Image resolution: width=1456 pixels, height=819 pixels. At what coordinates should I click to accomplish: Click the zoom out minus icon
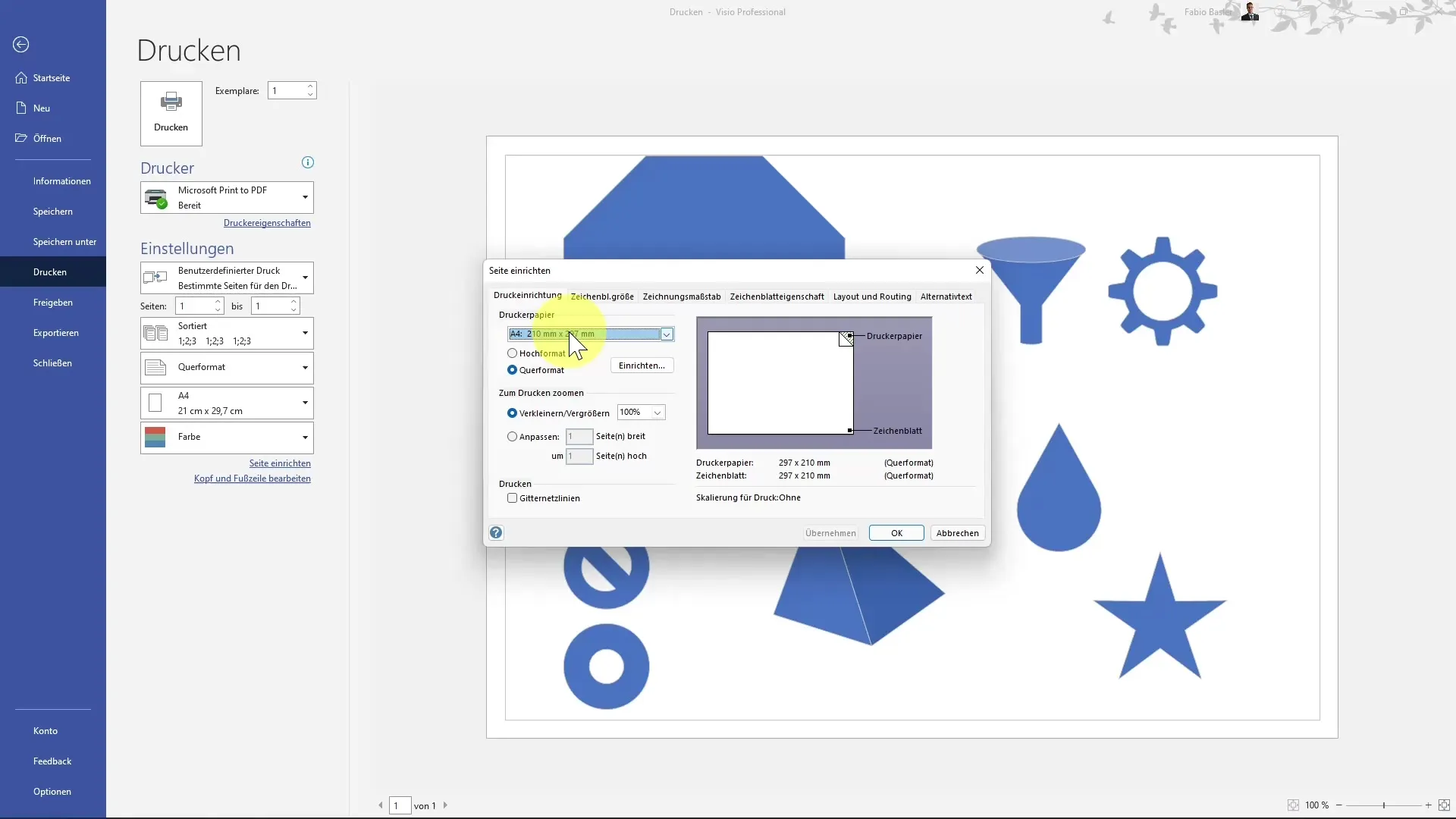(1339, 805)
